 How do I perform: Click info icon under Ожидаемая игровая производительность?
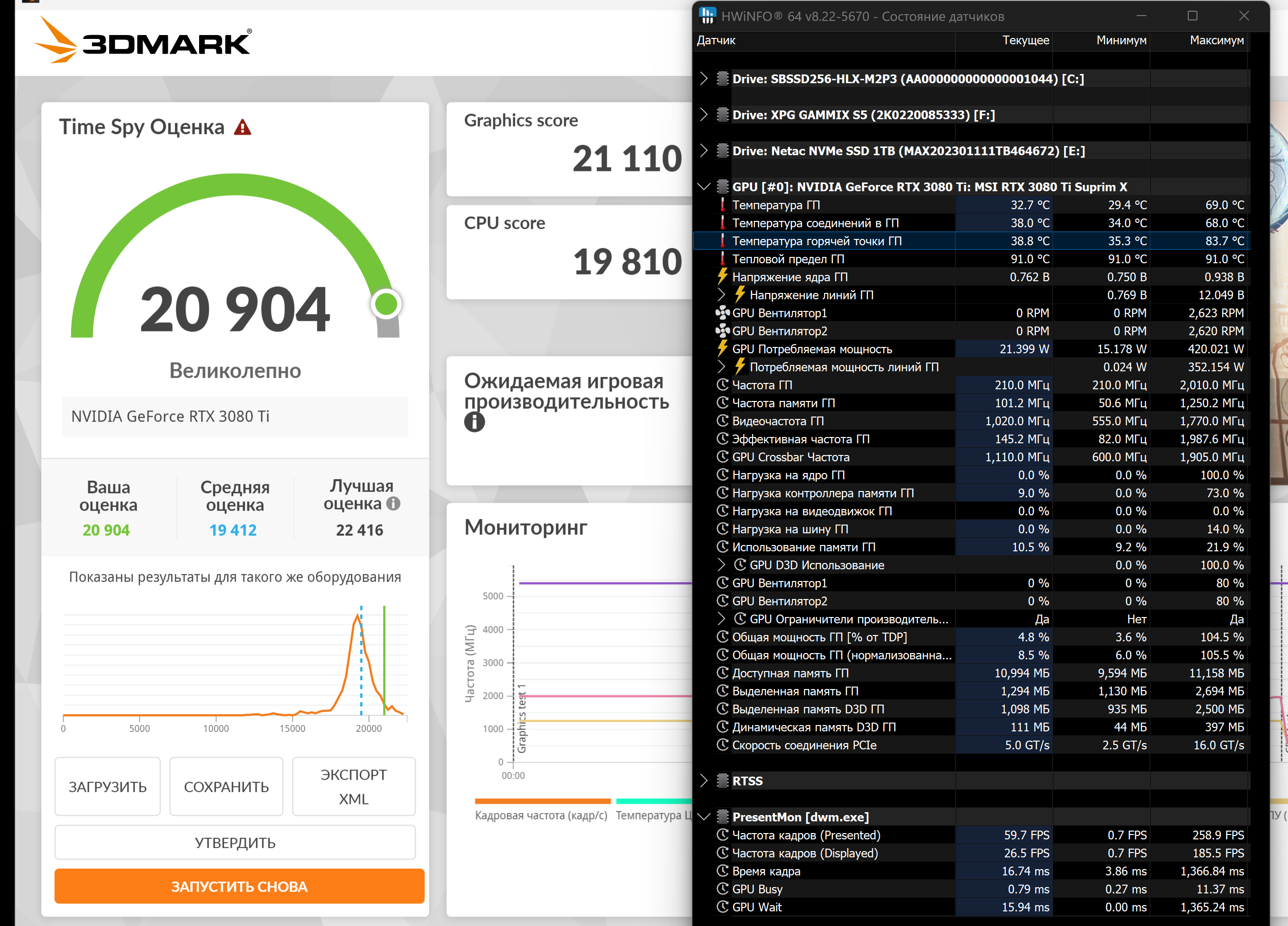(474, 422)
